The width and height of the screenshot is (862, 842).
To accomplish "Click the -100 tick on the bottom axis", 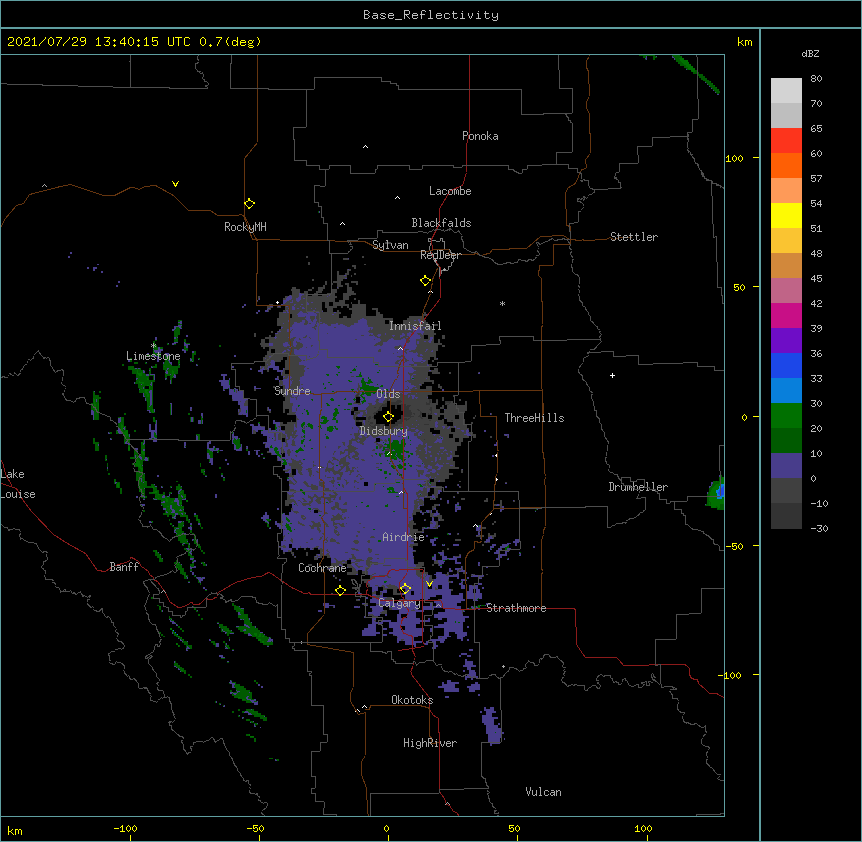I will pos(125,828).
